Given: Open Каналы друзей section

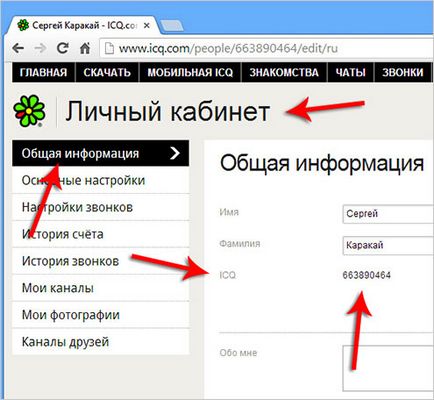Looking at the screenshot, I should pyautogui.click(x=101, y=342).
